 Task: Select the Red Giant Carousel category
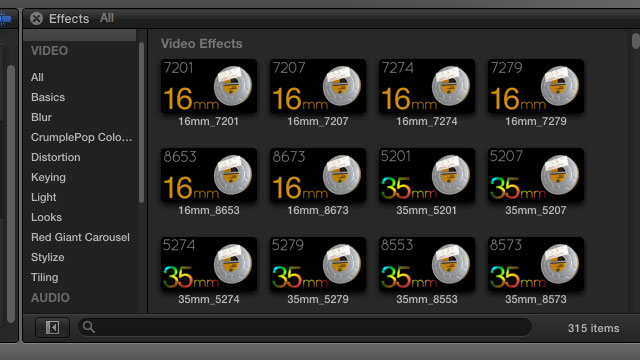pos(80,237)
